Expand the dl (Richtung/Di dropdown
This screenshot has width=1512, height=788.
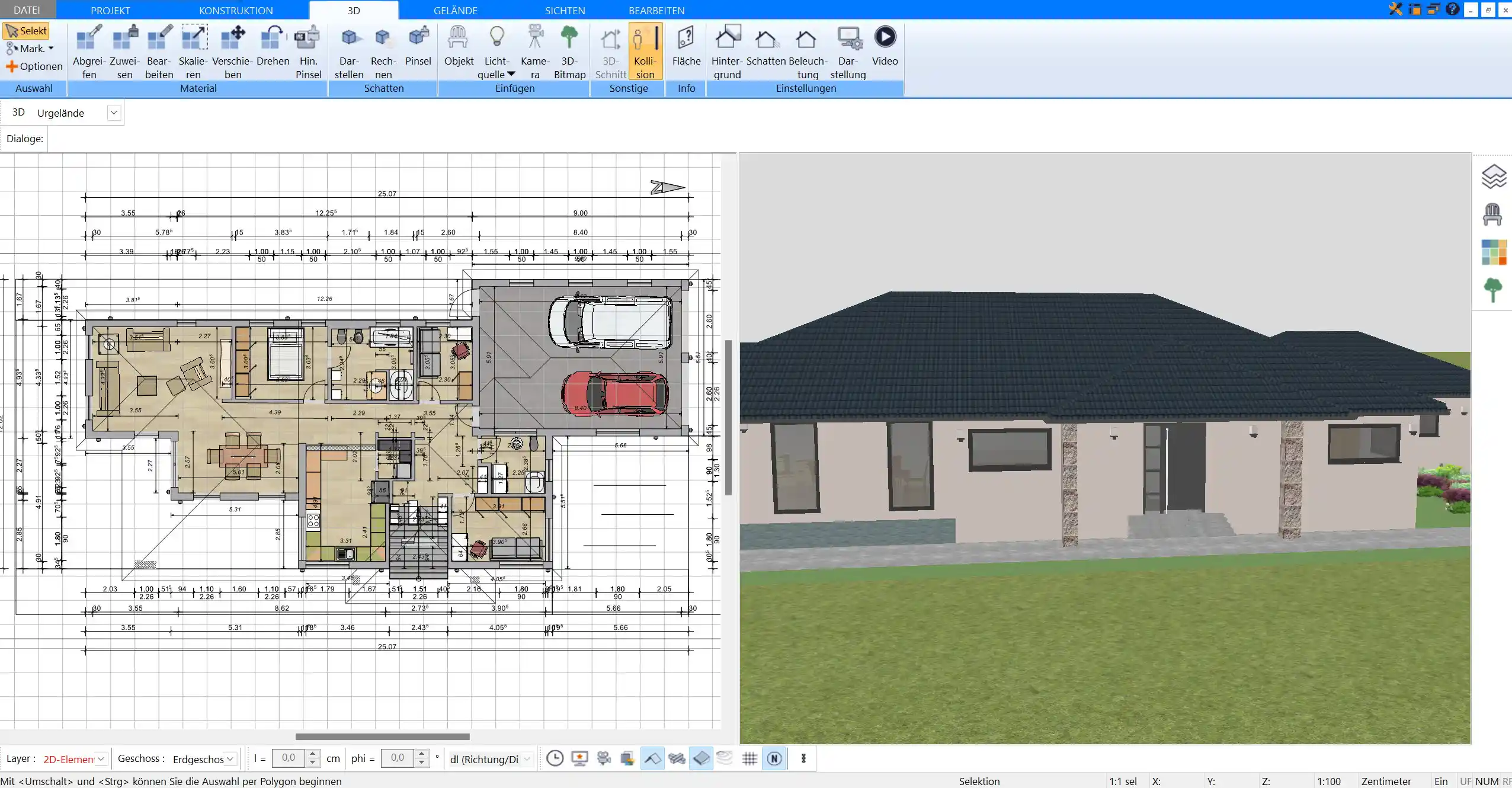pos(527,759)
